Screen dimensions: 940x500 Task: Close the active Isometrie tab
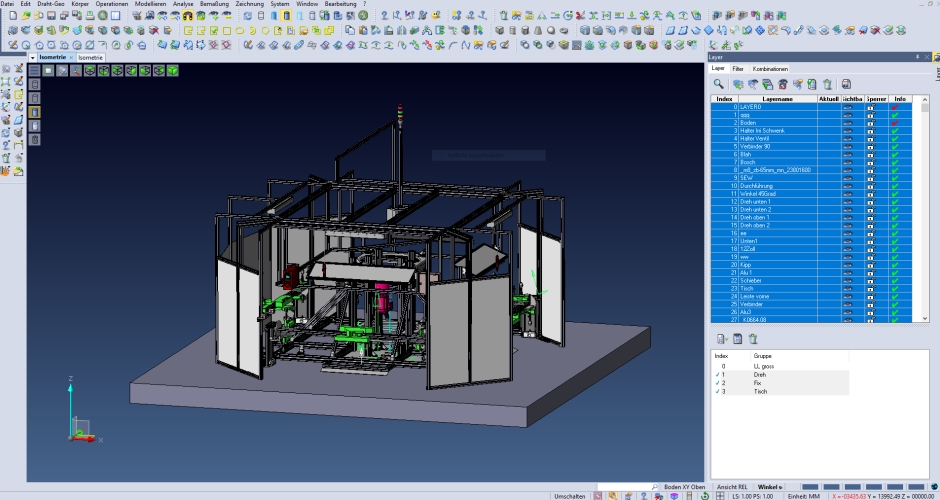pos(71,58)
